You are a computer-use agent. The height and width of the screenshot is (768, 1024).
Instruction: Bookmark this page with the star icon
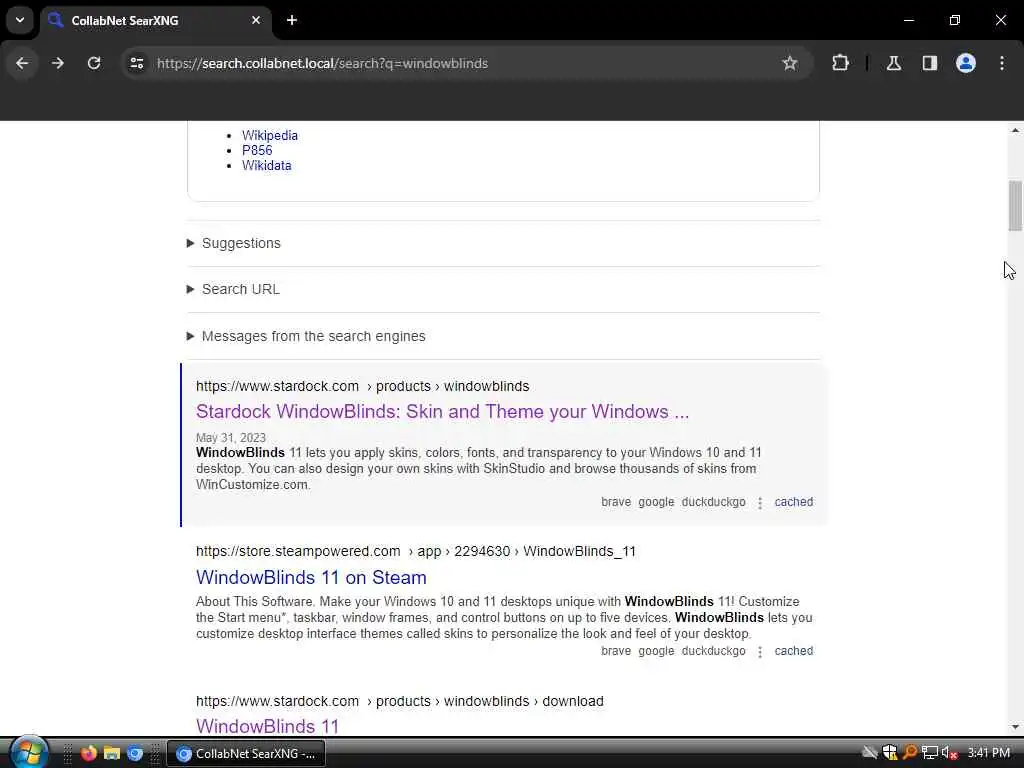pos(790,63)
